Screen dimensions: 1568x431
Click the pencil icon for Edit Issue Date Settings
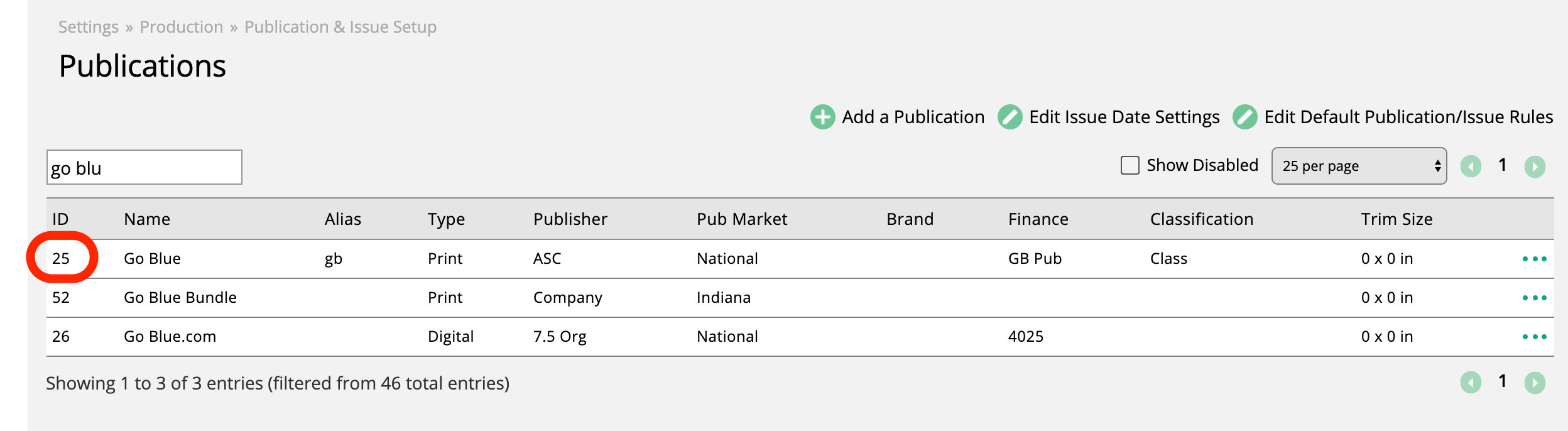(x=1010, y=117)
